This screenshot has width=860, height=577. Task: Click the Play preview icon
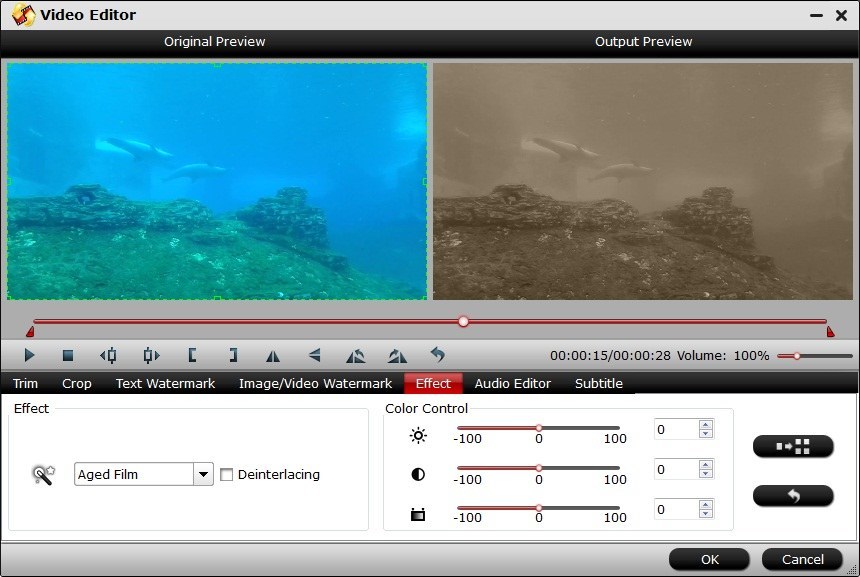coord(28,355)
